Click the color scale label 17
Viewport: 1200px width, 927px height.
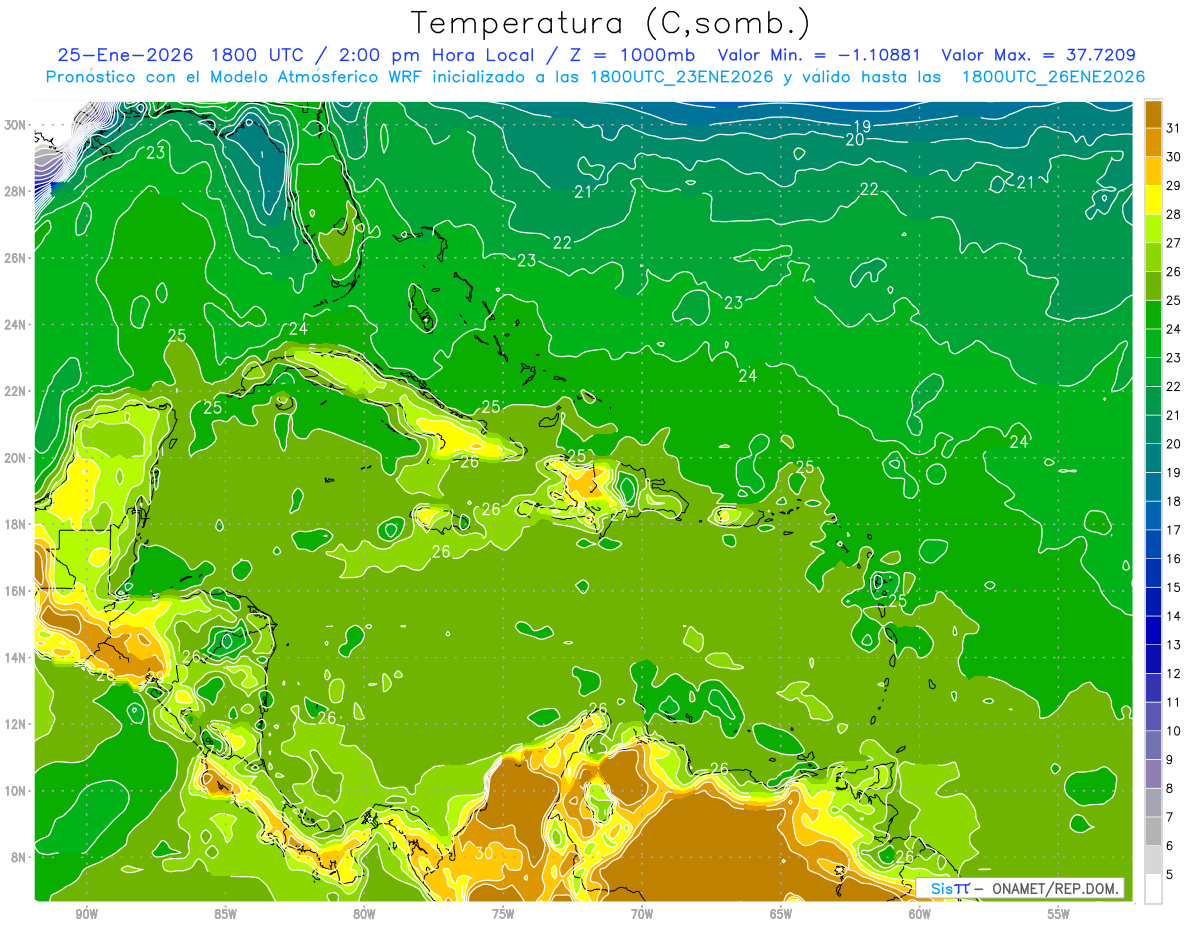click(x=1174, y=530)
